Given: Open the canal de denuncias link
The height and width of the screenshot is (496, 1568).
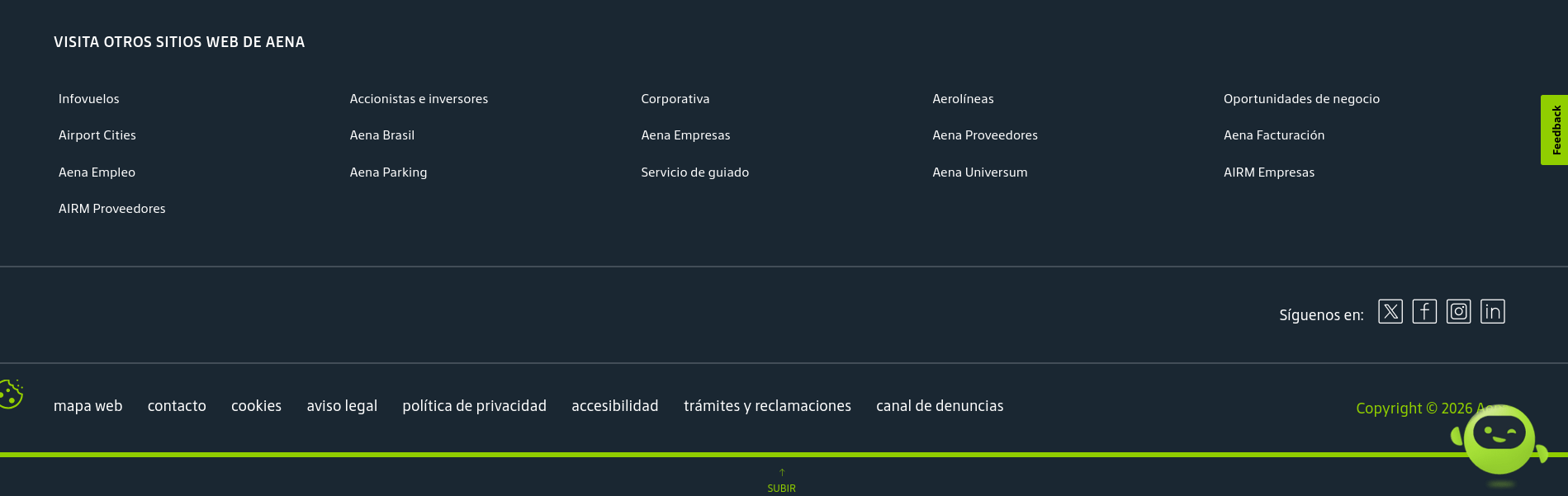Looking at the screenshot, I should pyautogui.click(x=940, y=406).
